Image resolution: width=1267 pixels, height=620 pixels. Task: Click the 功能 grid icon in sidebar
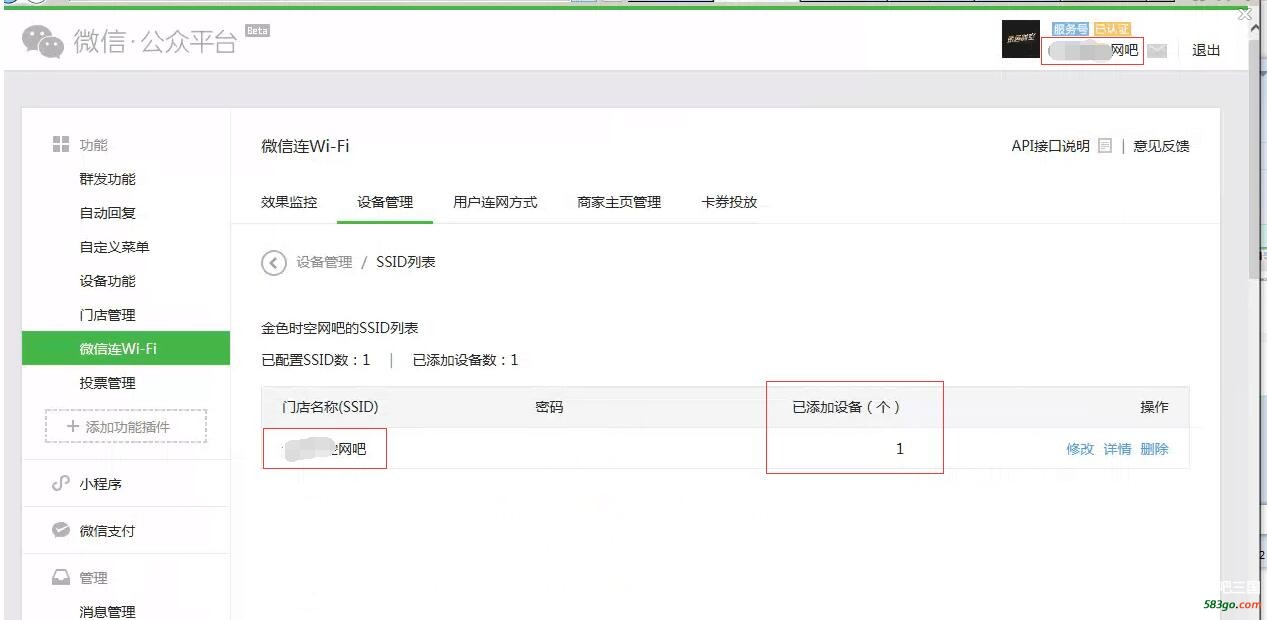click(61, 145)
